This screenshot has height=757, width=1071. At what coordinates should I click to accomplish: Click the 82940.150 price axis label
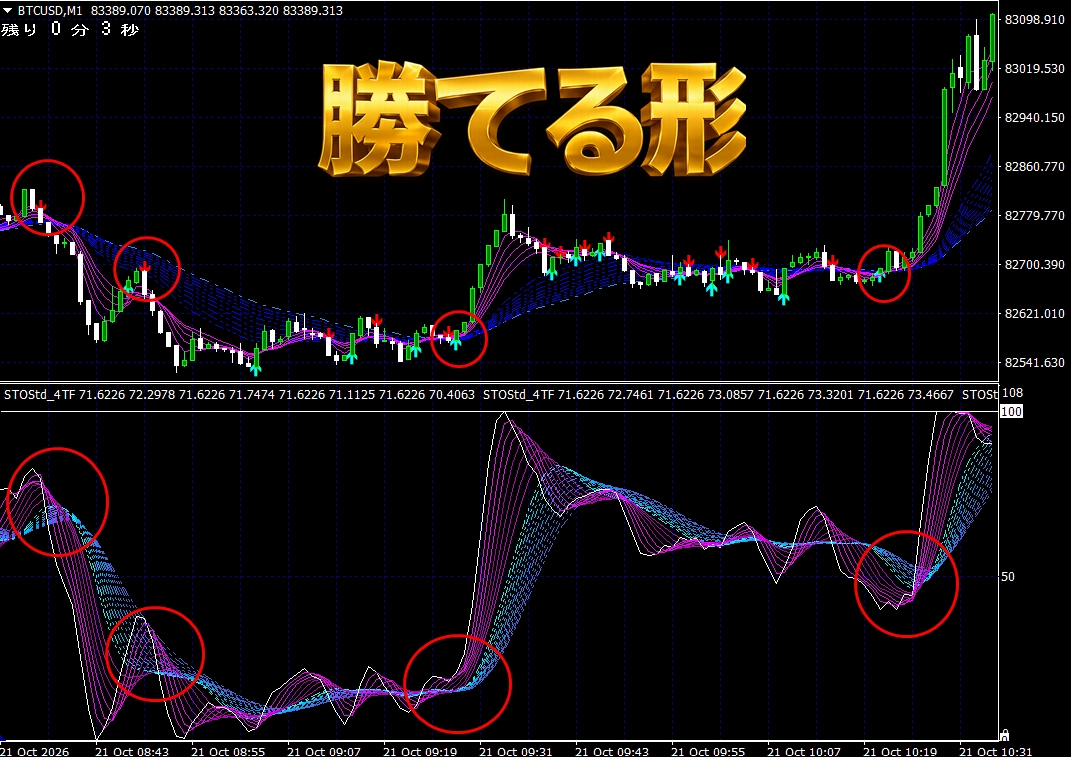1034,118
